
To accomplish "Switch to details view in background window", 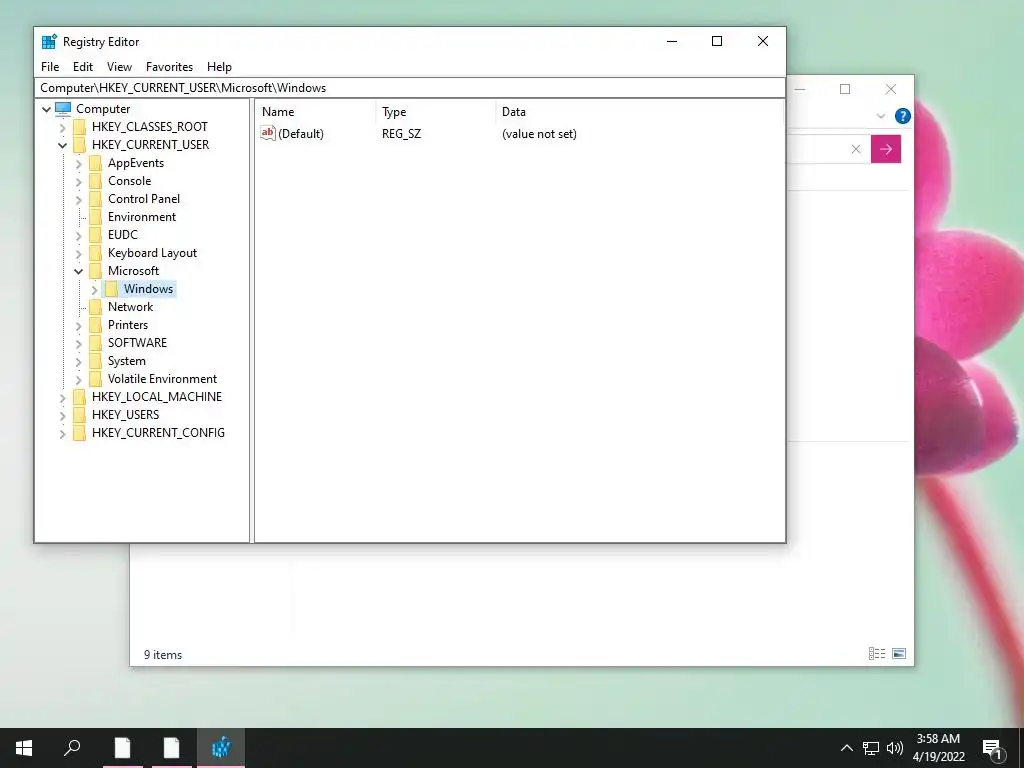I will [x=877, y=653].
